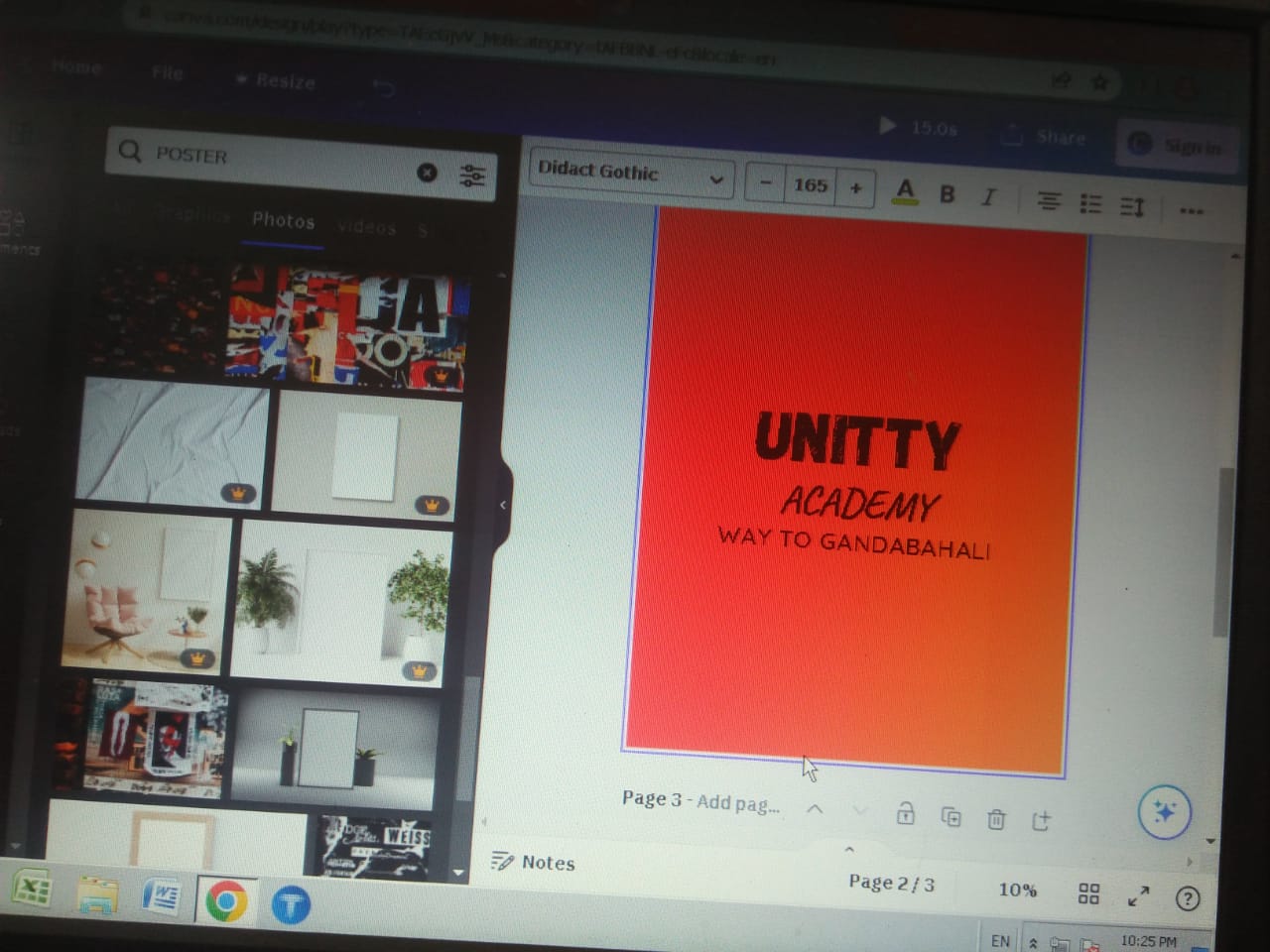1270x952 pixels.
Task: Increase font size with plus button
Action: (x=855, y=187)
